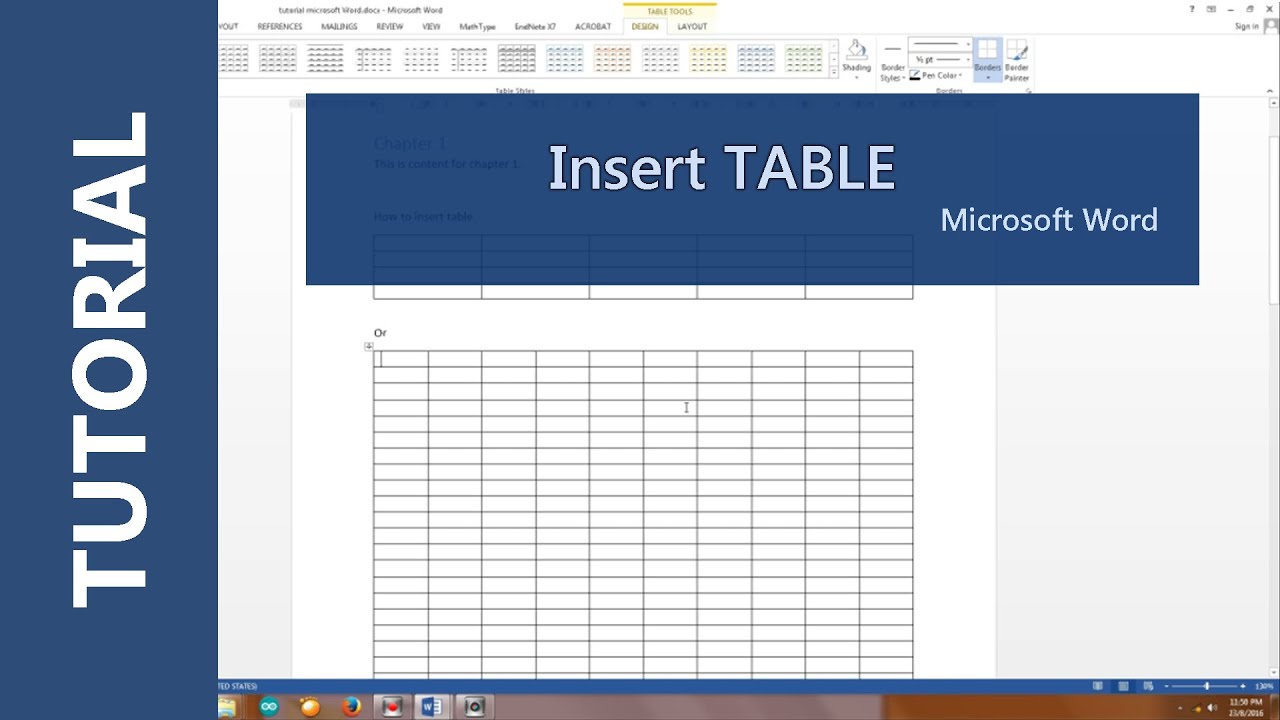Apply the green-accent table style

(804, 58)
